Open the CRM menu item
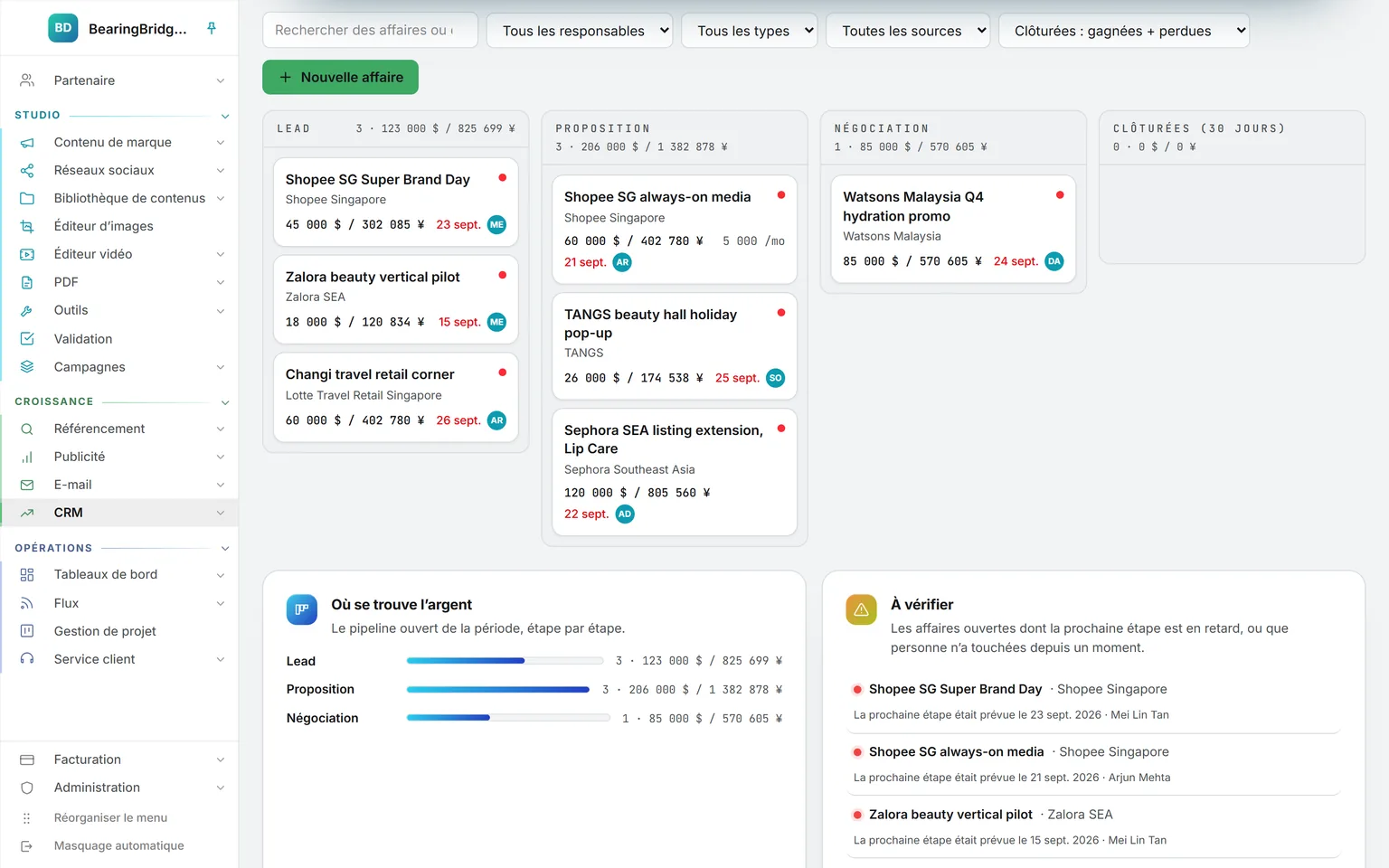1389x868 pixels. click(119, 513)
